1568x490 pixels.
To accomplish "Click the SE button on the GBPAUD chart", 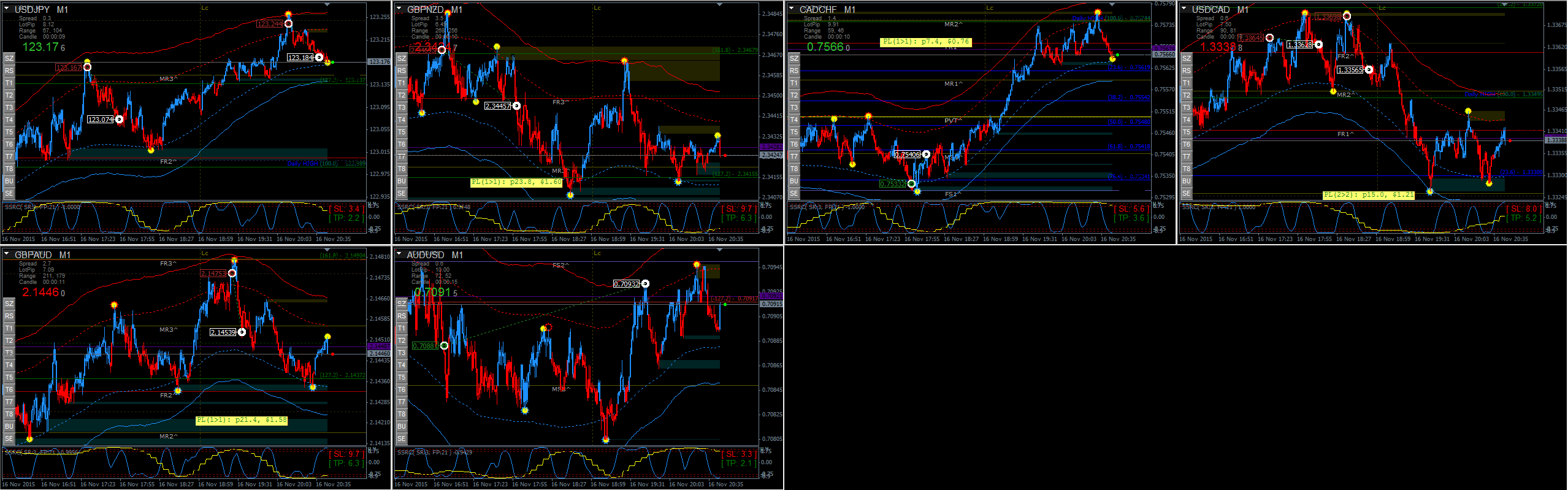I will coord(9,438).
